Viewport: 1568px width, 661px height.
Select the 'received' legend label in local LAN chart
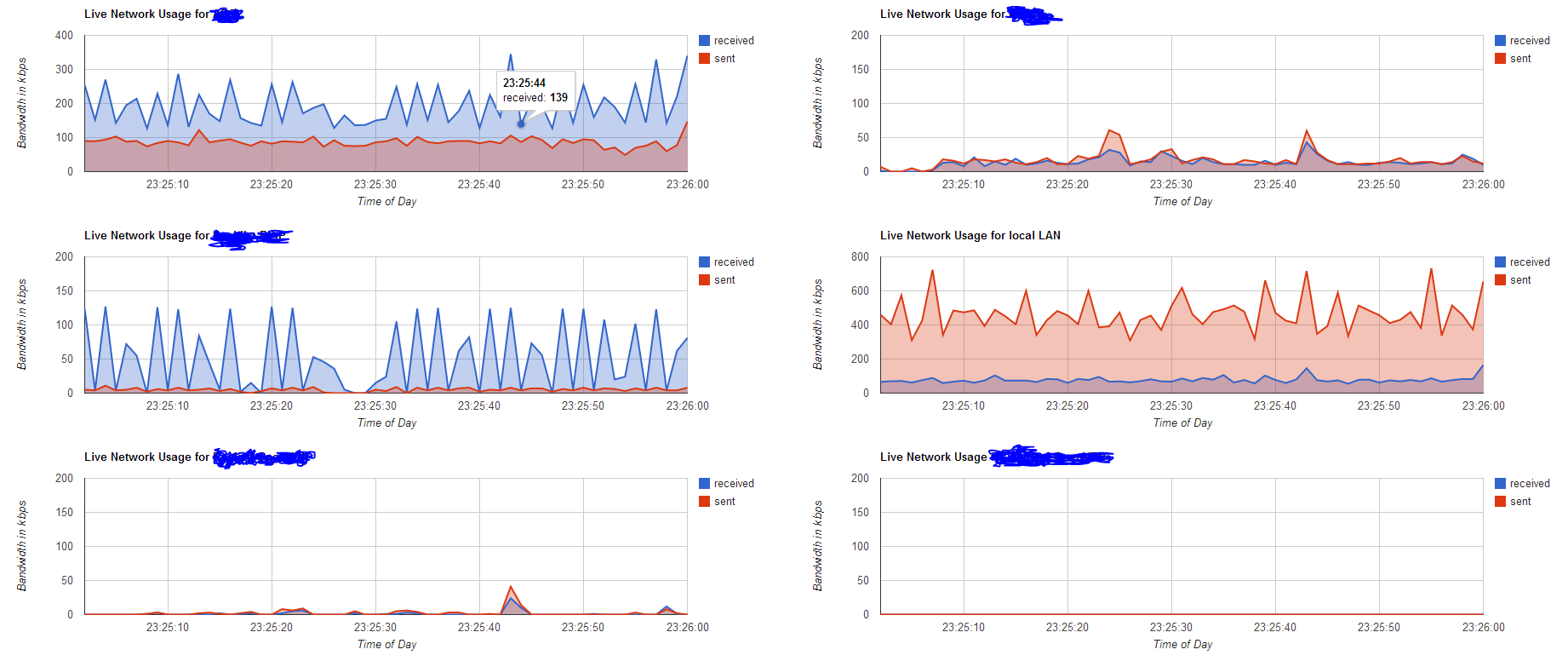[1530, 262]
